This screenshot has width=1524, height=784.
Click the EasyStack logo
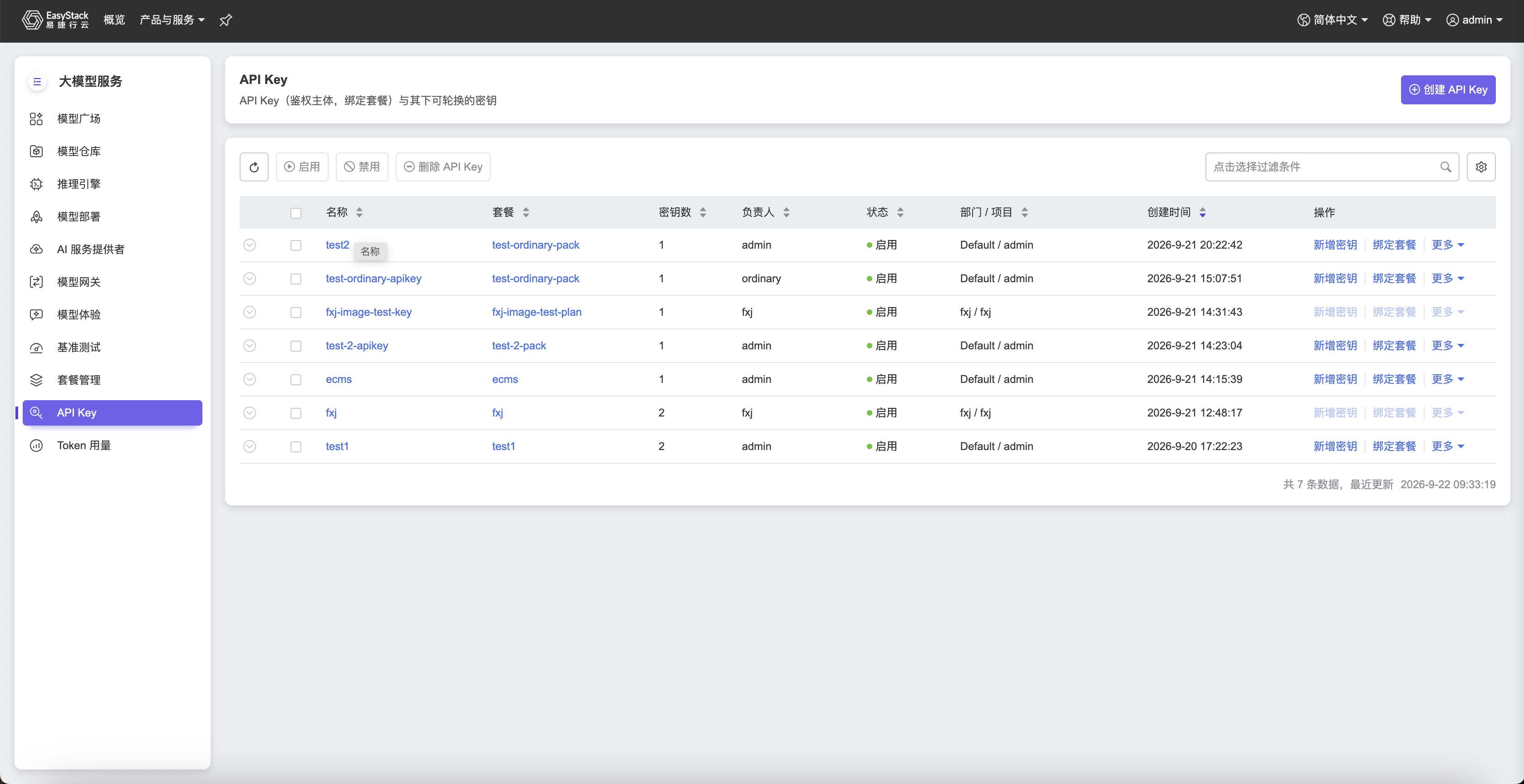coord(55,20)
